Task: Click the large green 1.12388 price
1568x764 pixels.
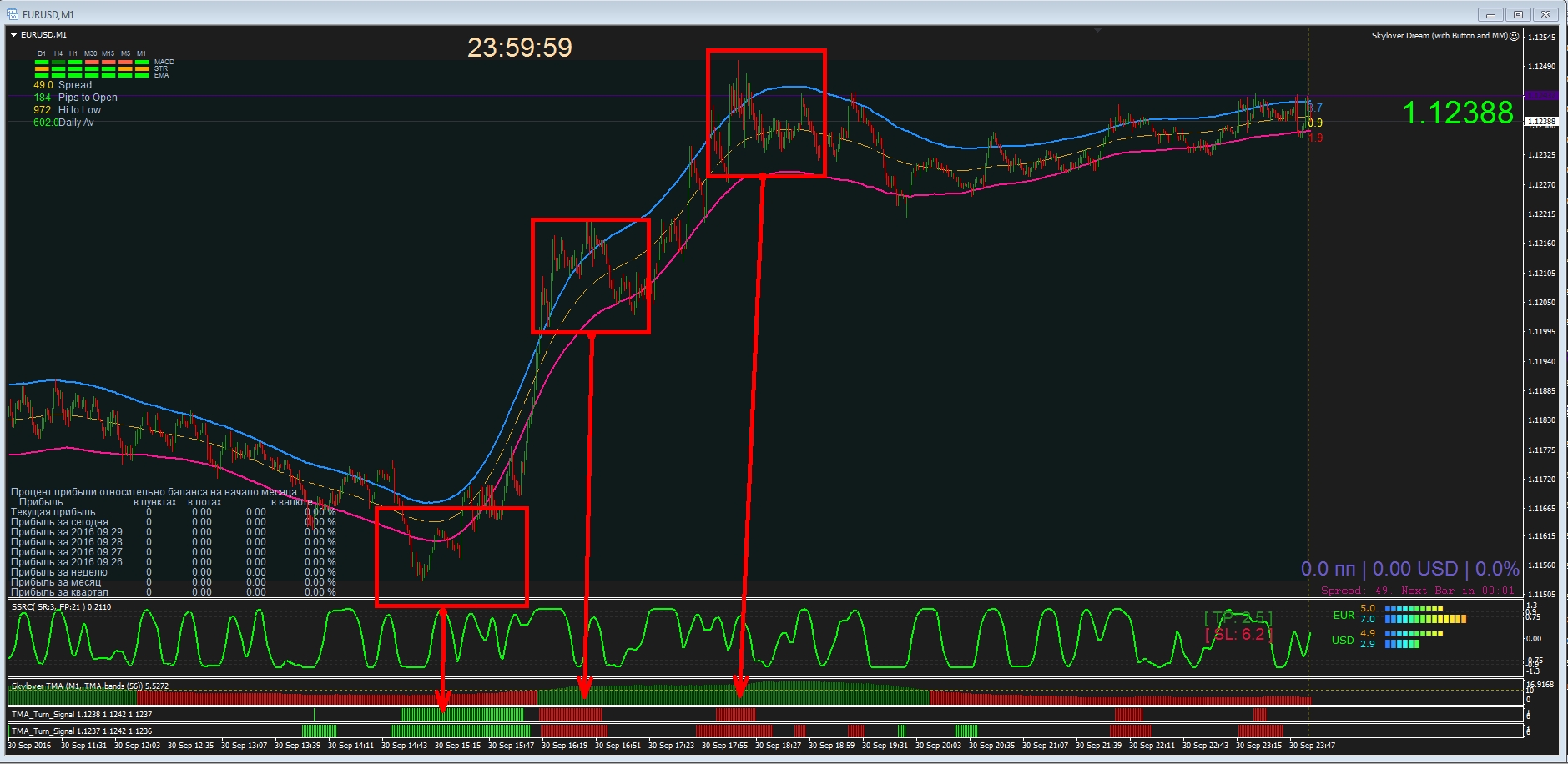Action: [1458, 113]
